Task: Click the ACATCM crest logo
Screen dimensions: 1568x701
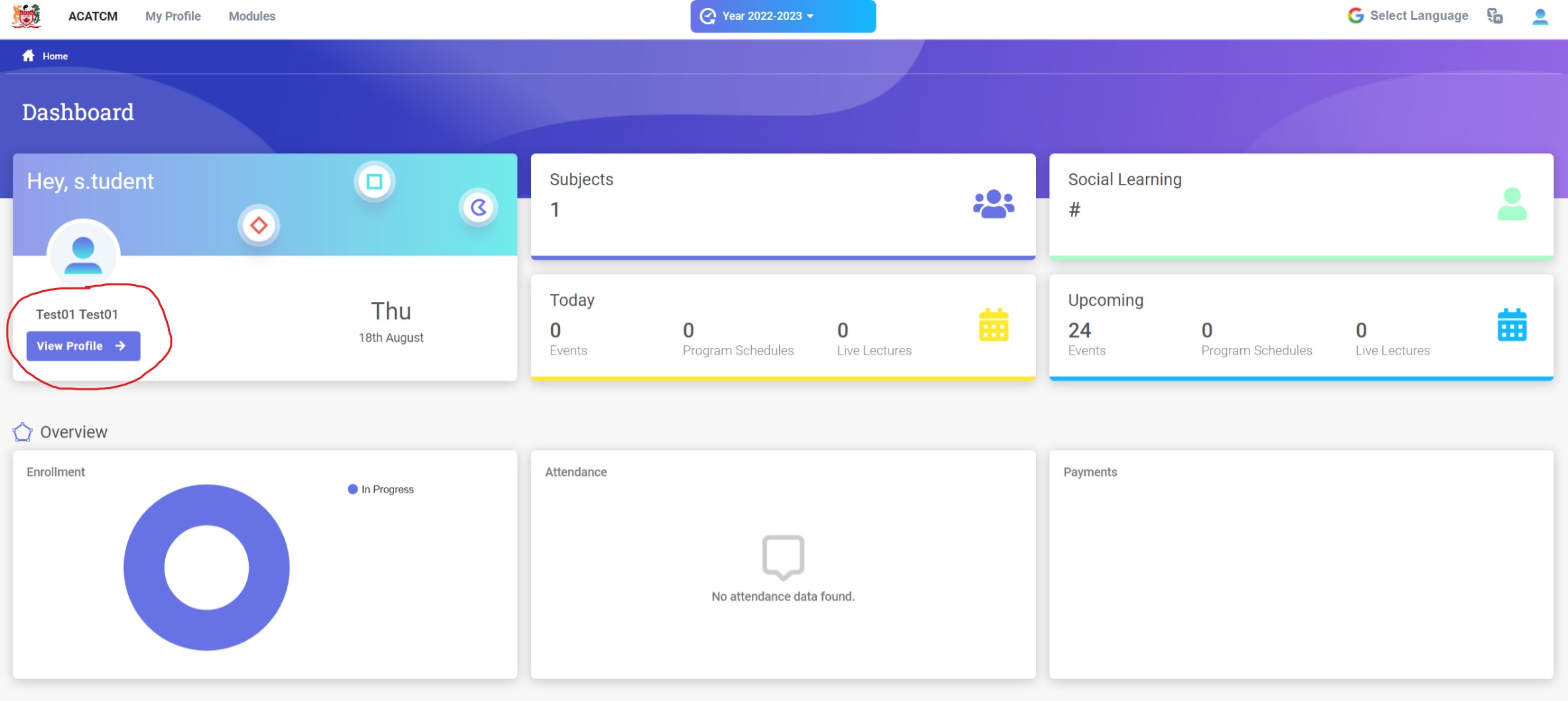Action: (27, 16)
